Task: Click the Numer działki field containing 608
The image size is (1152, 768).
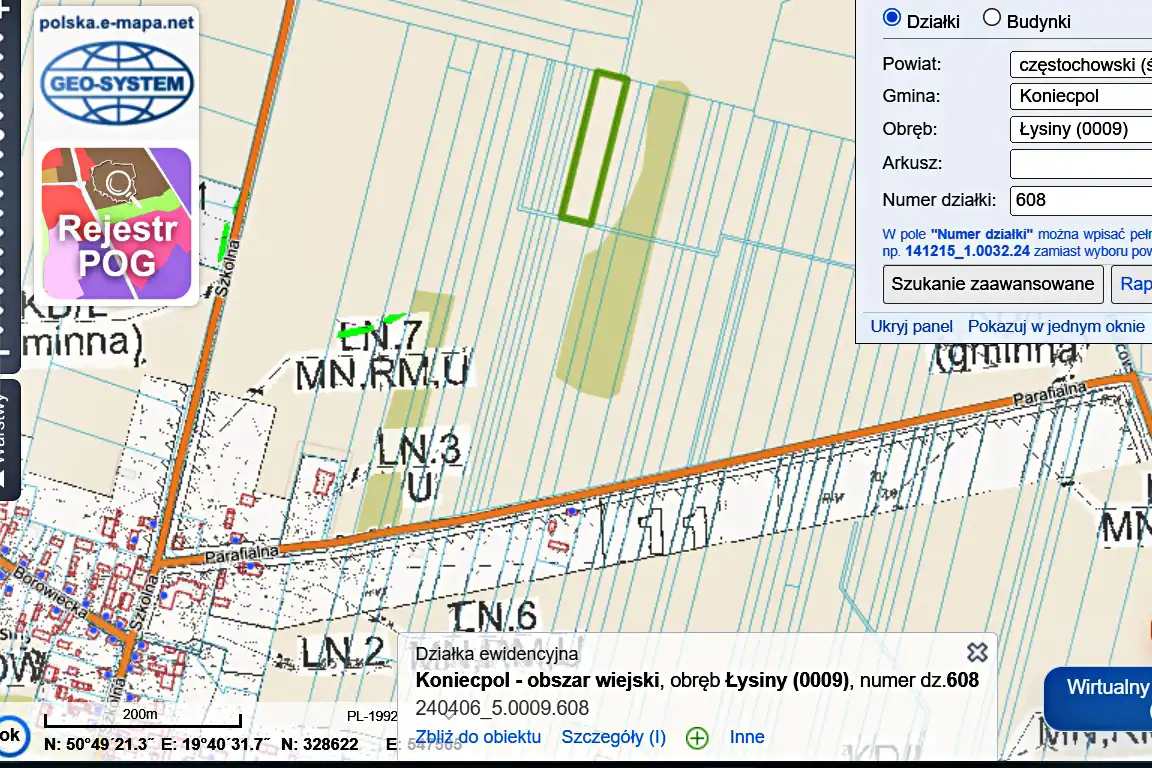Action: (x=1081, y=199)
